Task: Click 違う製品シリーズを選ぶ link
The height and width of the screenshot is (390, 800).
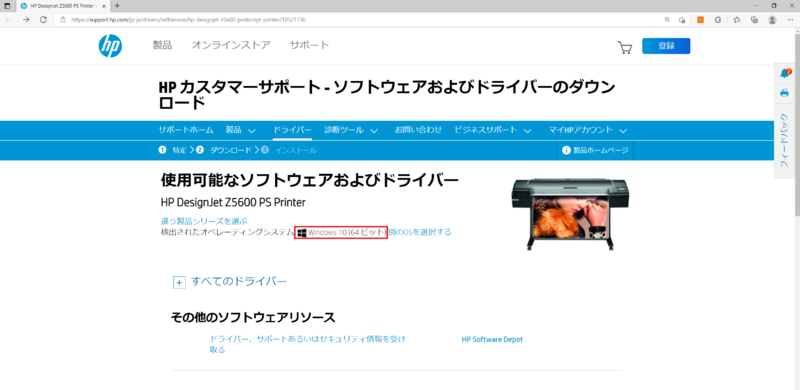Action: click(x=204, y=221)
